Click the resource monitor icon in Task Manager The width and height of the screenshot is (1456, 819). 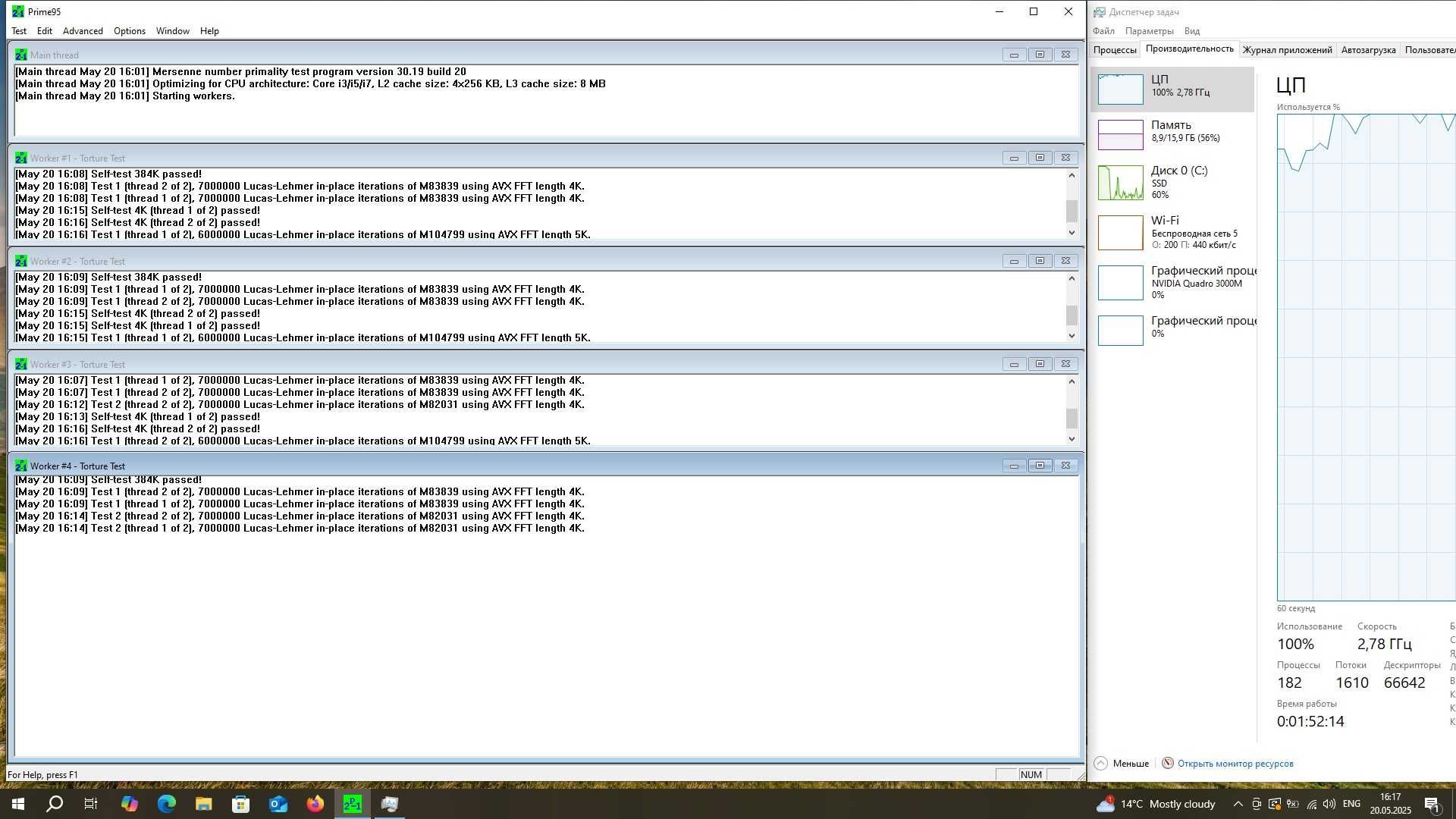tap(1168, 763)
